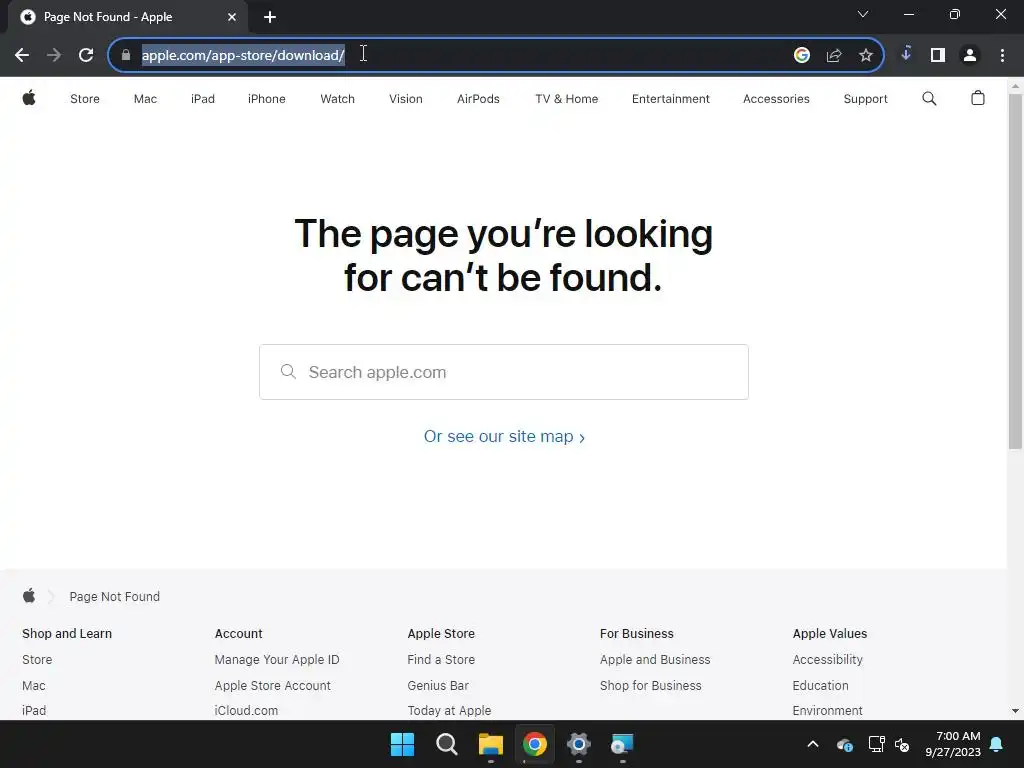Open the iPhone menu
Screen dimensions: 1024x768
(266, 99)
